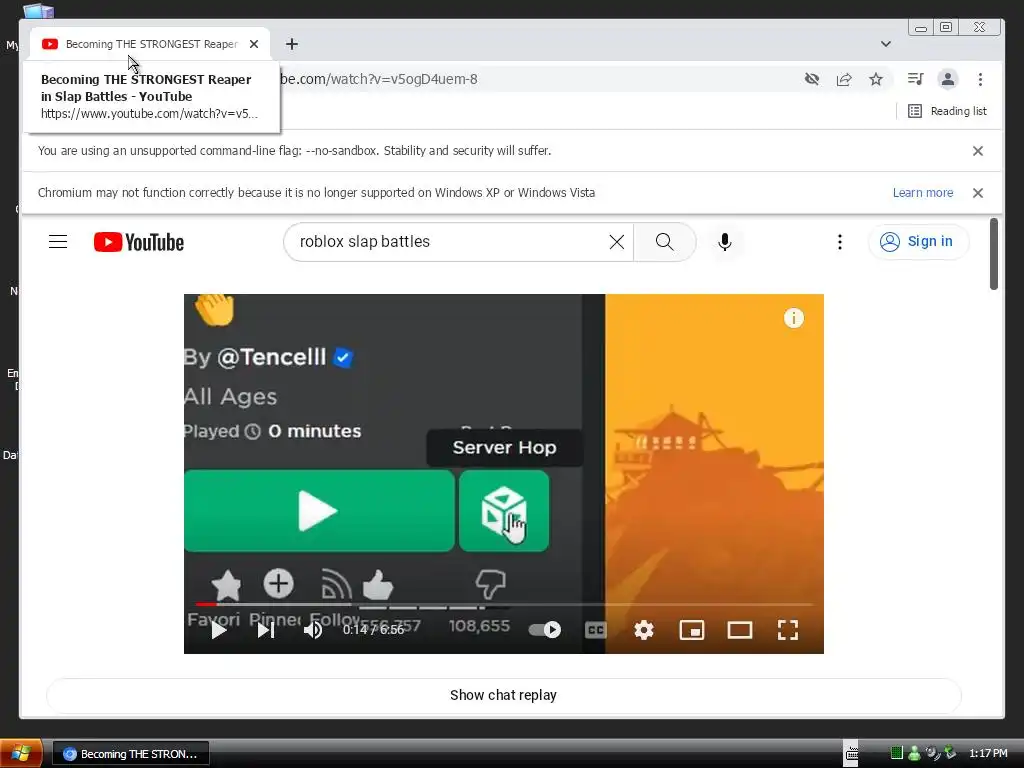Open player settings gear

644,630
